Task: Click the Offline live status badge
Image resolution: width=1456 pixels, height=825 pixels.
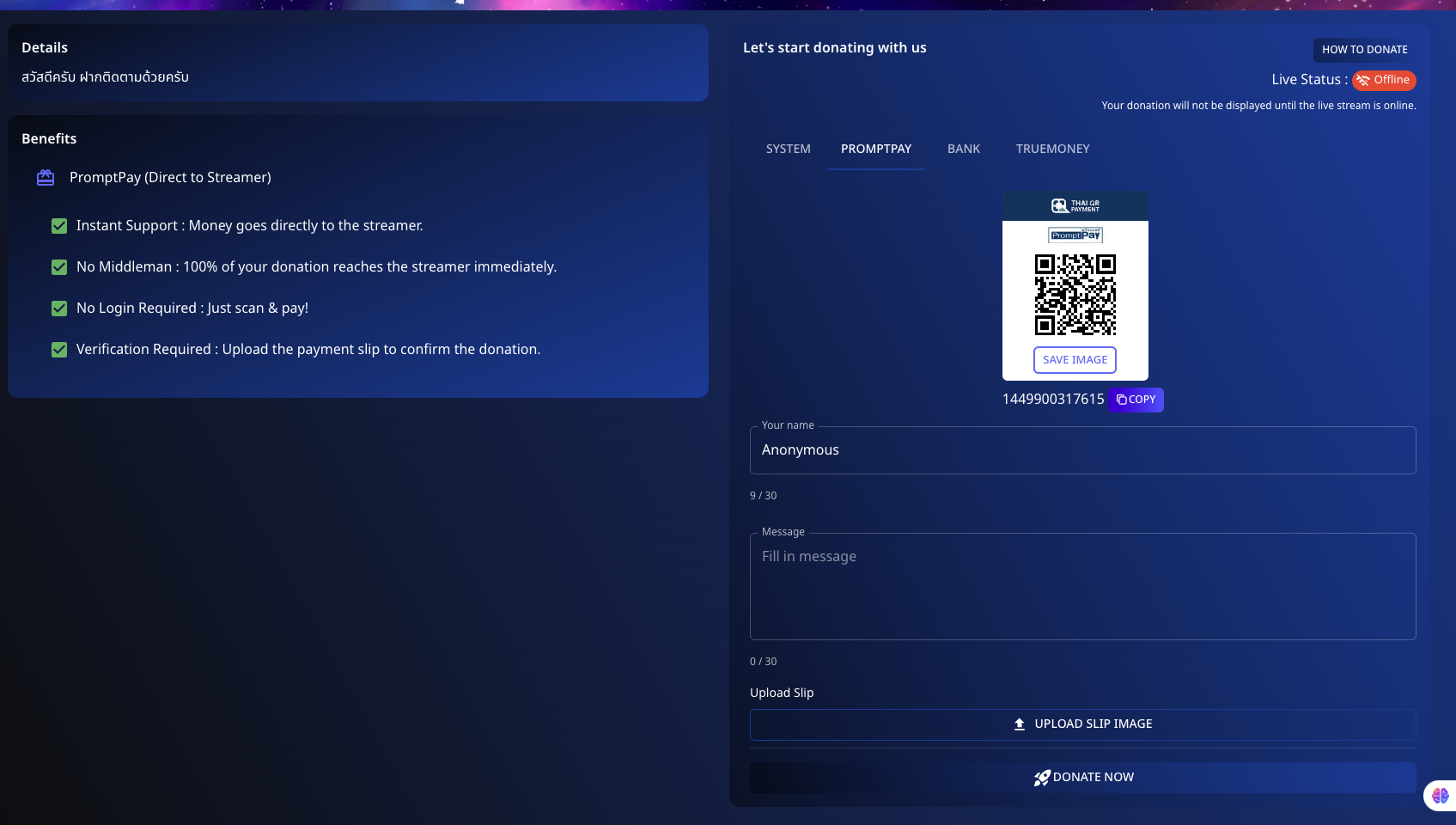Action: tap(1384, 80)
